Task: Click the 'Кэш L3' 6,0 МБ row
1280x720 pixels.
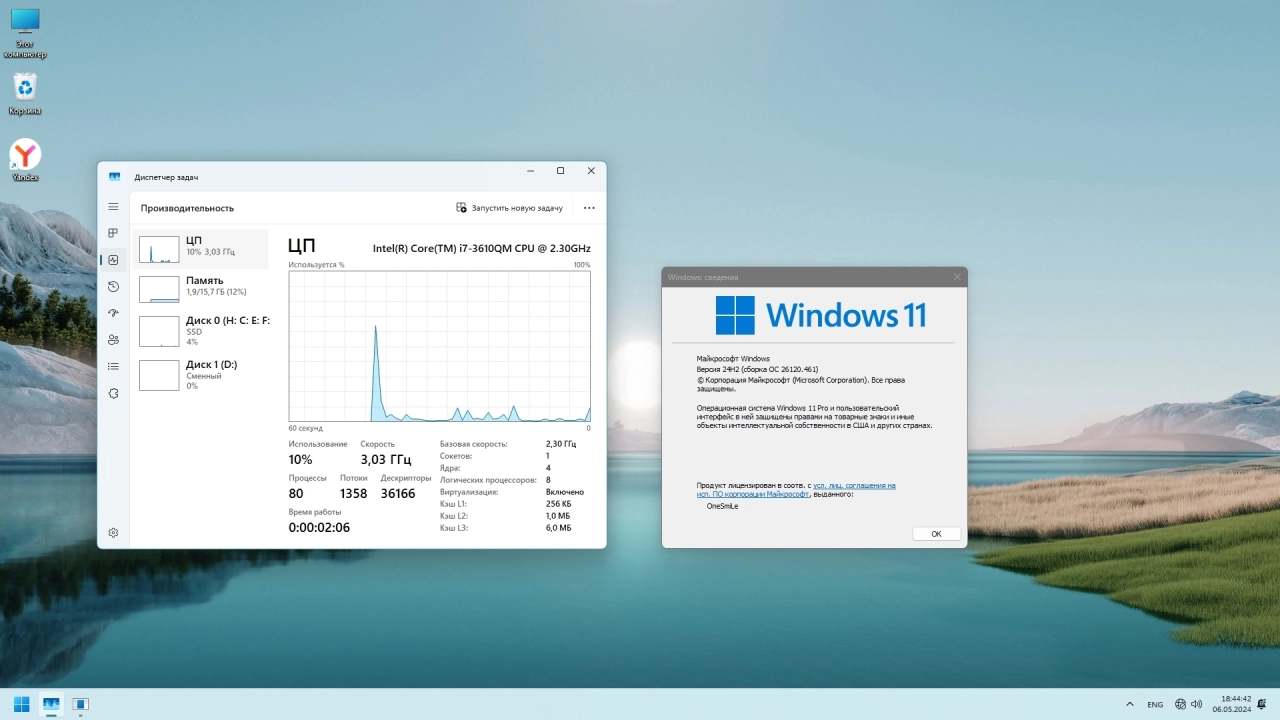Action: coord(506,528)
